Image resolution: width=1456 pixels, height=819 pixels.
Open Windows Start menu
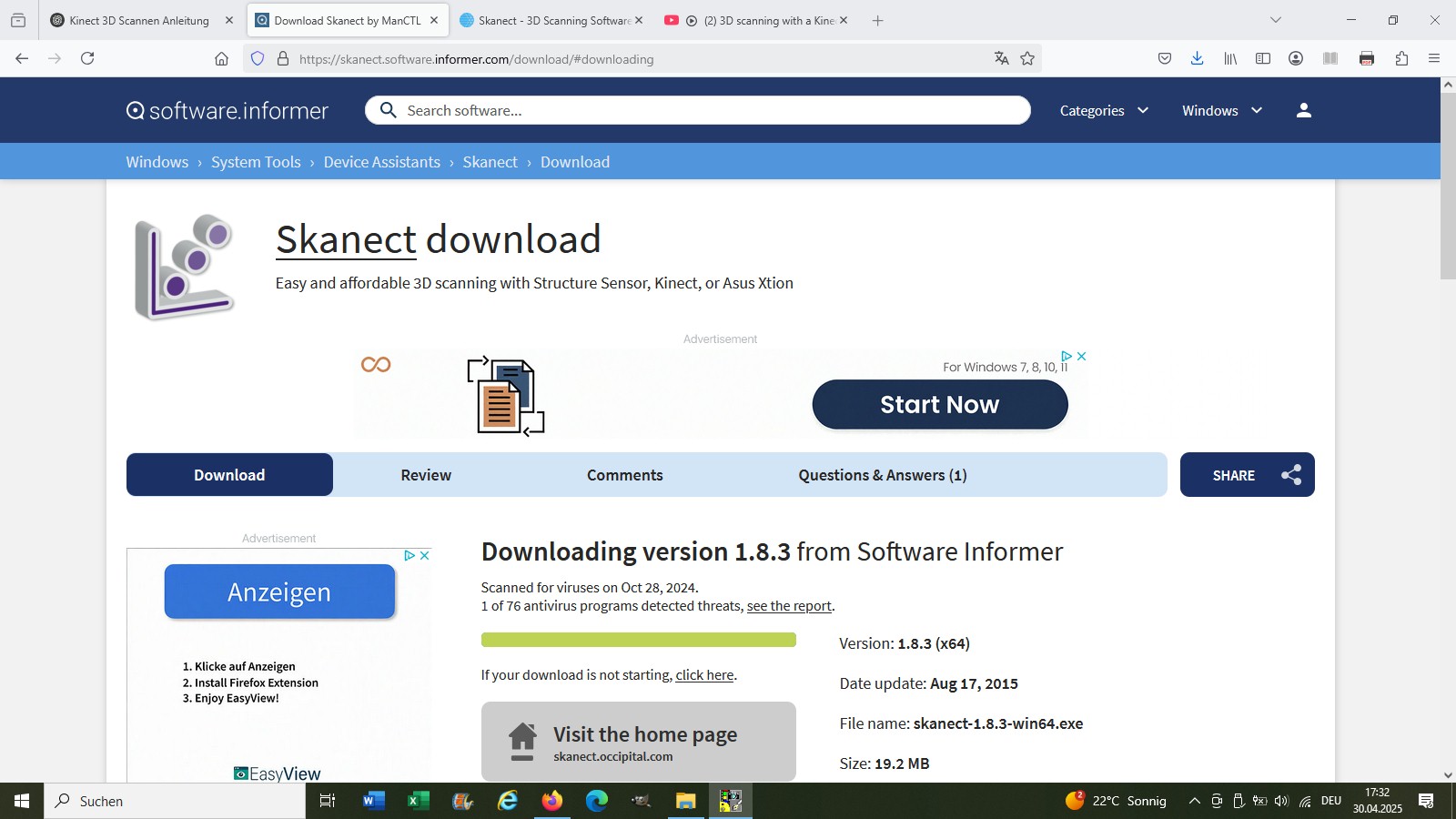coord(22,801)
